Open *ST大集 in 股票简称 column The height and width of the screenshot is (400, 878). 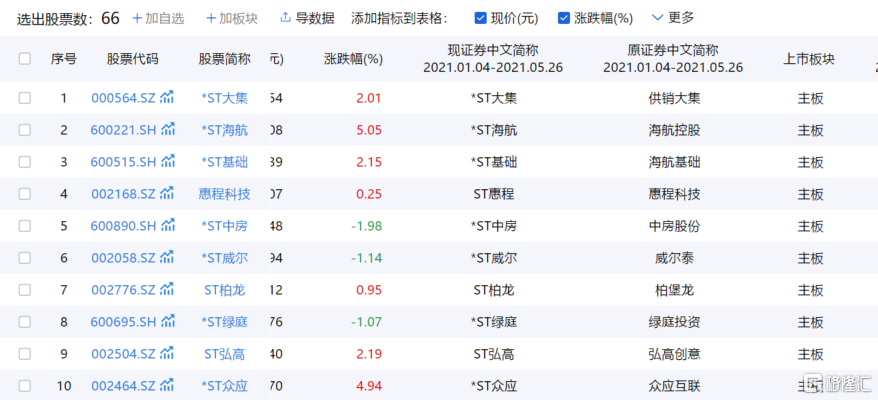pyautogui.click(x=225, y=98)
